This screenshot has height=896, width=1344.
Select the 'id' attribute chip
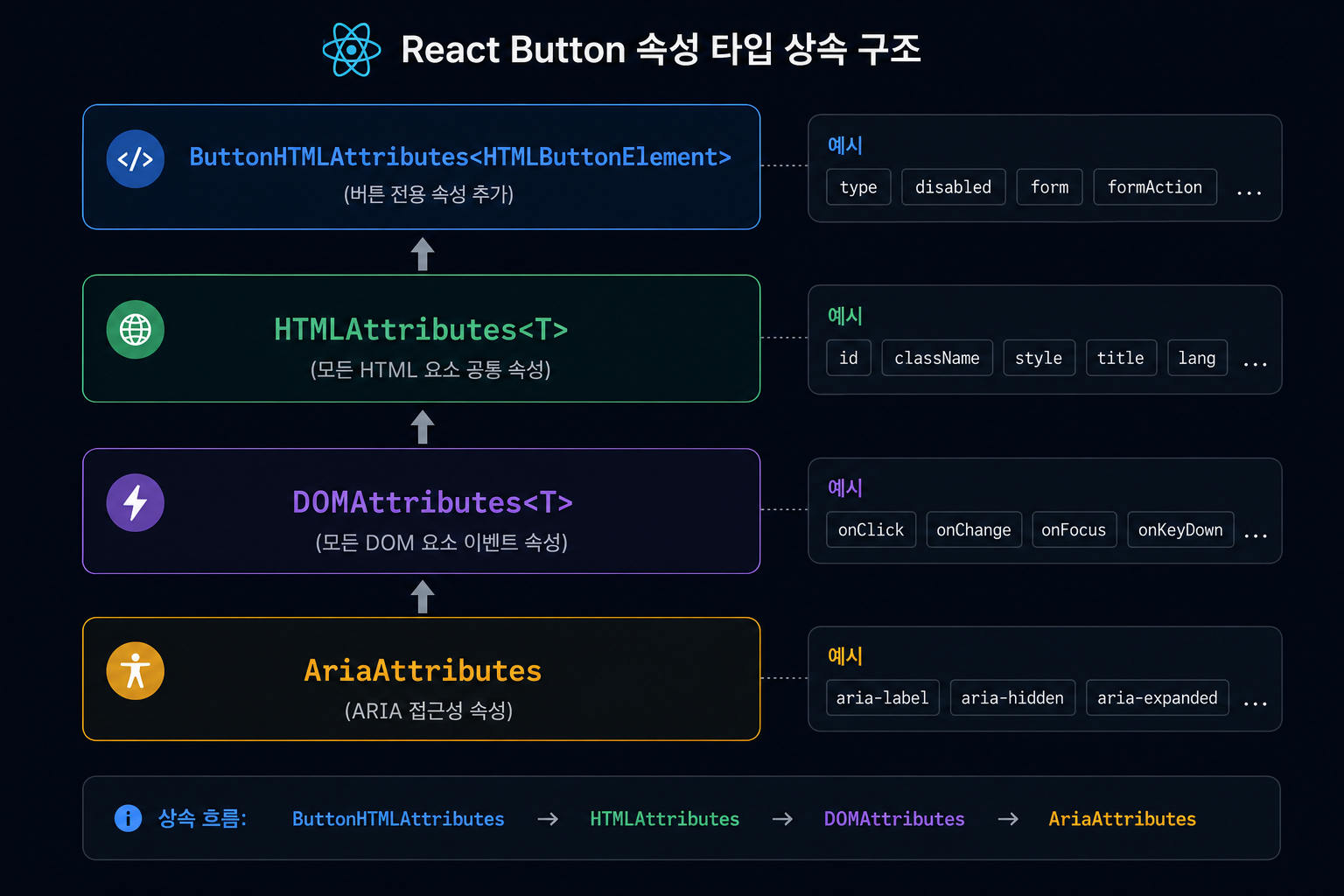tap(849, 358)
